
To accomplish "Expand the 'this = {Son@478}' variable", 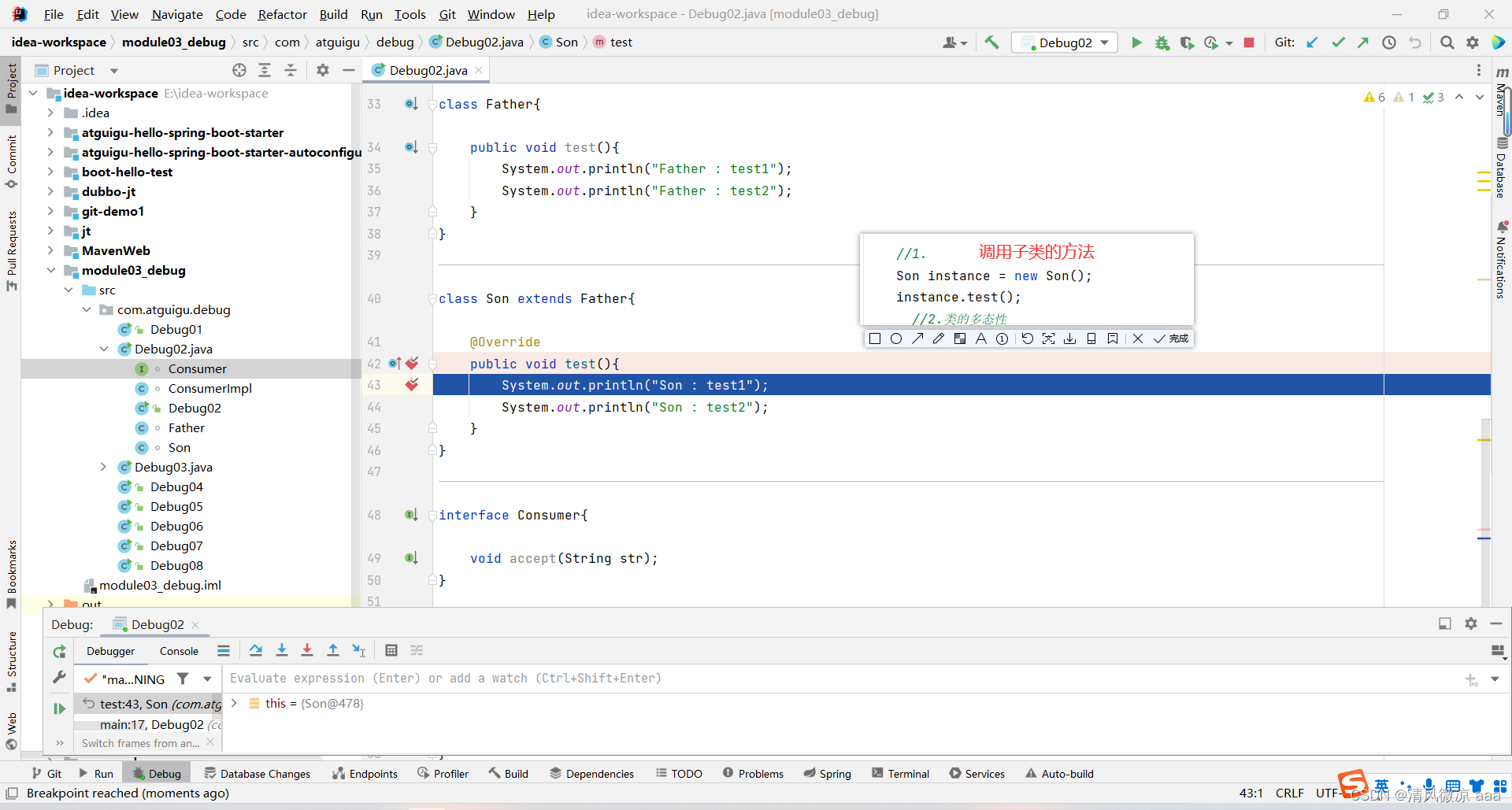I will [x=234, y=703].
